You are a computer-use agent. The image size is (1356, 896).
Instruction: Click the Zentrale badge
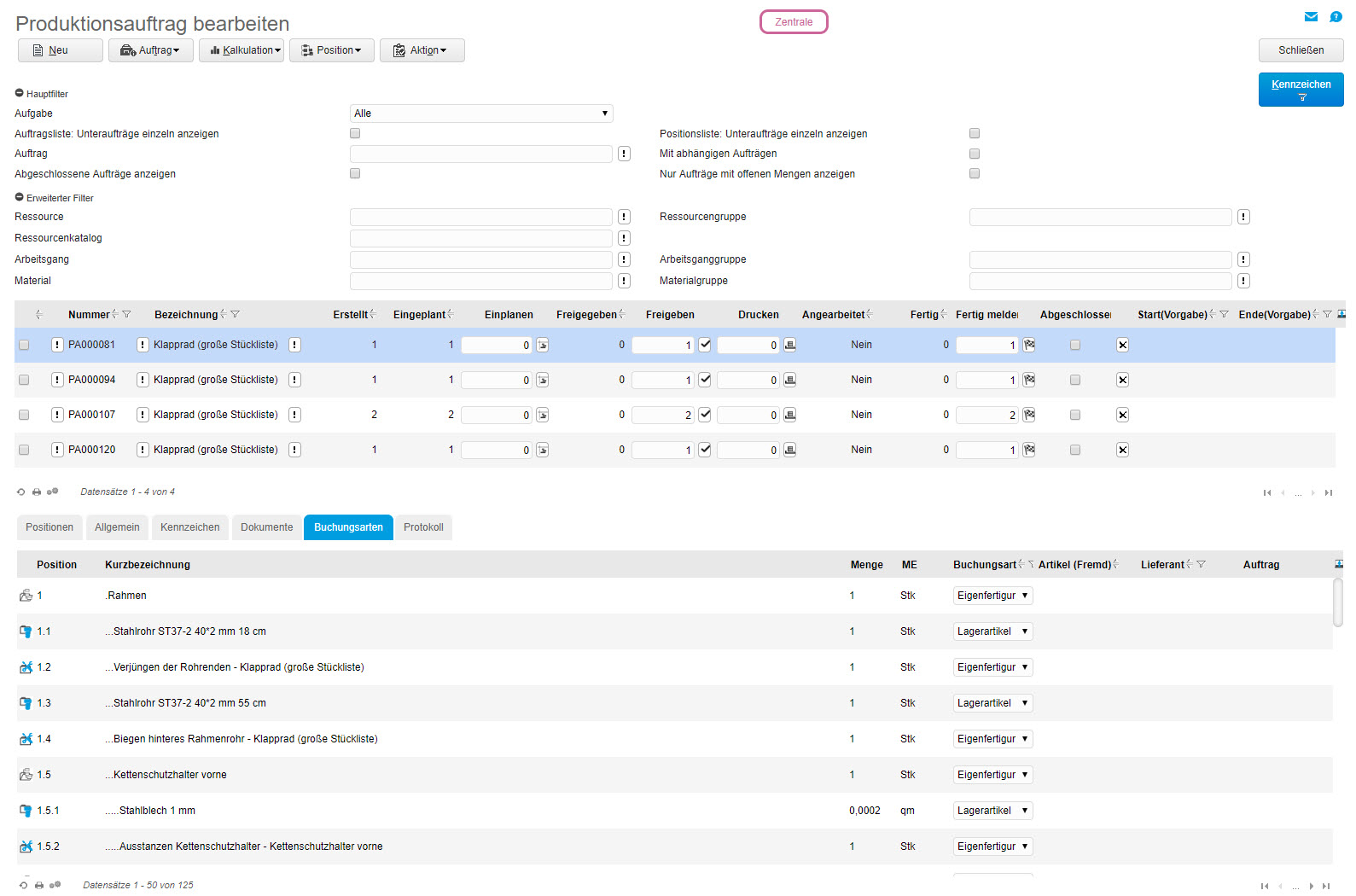pyautogui.click(x=794, y=22)
